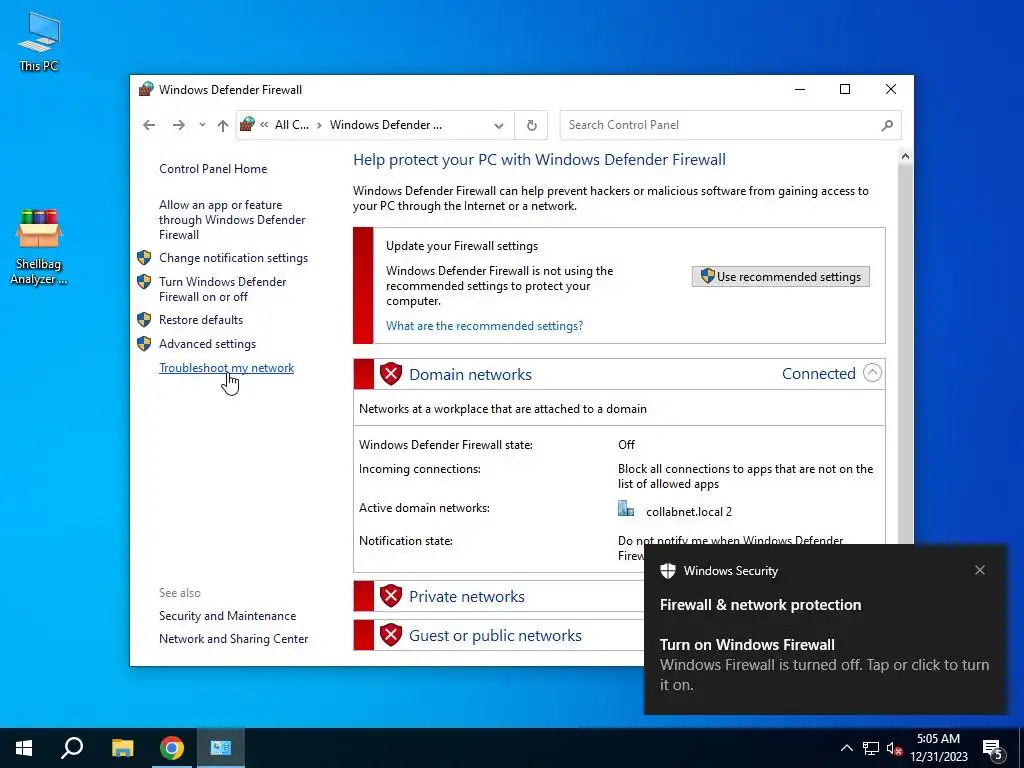
Task: Open Allow an app or feature link
Action: pyautogui.click(x=232, y=219)
